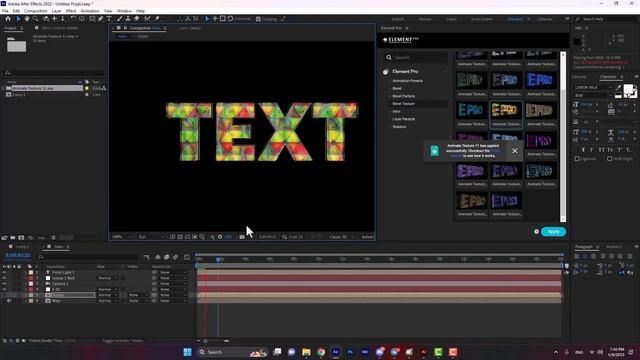Click the new composition icon in Project panel
The width and height of the screenshot is (640, 360).
click(21, 238)
